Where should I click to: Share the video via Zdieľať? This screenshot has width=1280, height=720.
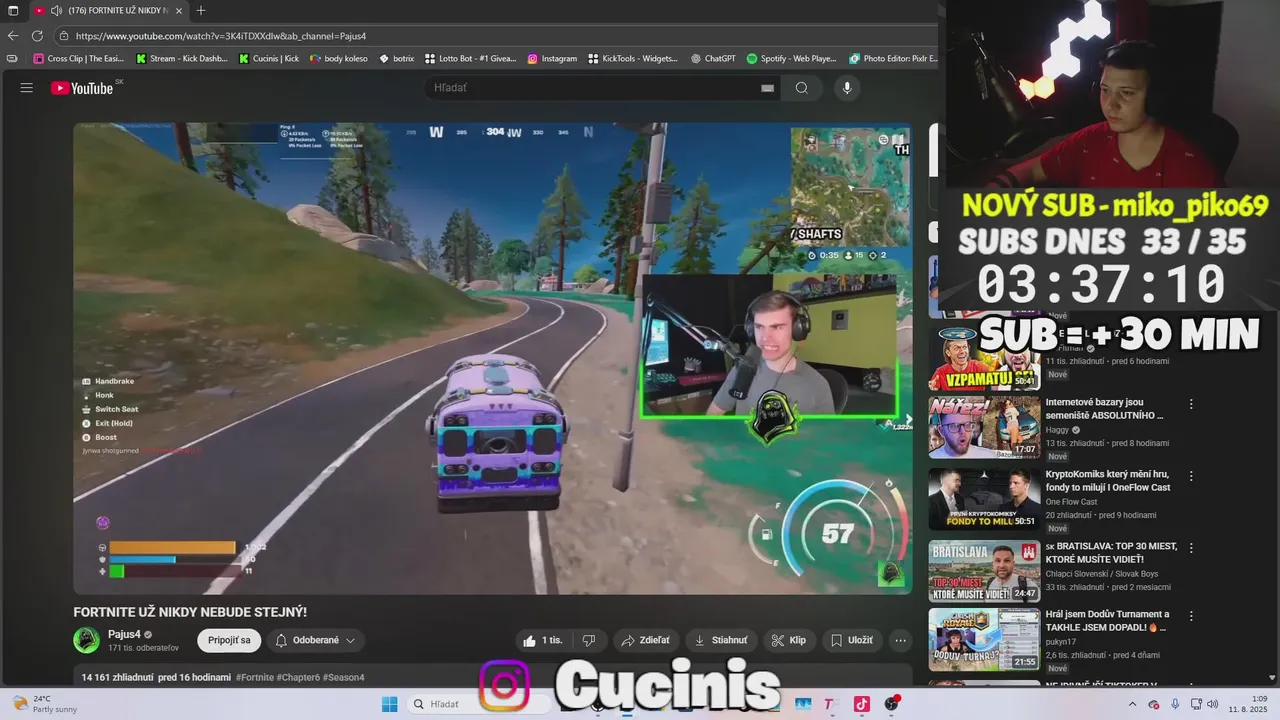point(646,640)
